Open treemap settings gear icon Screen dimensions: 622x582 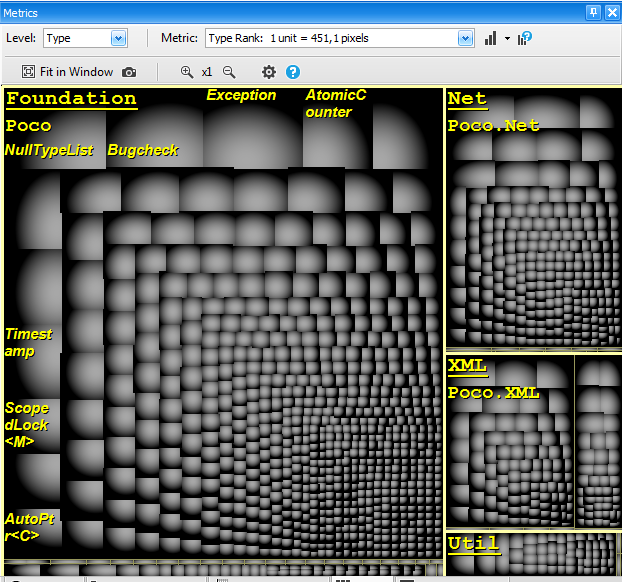point(269,72)
